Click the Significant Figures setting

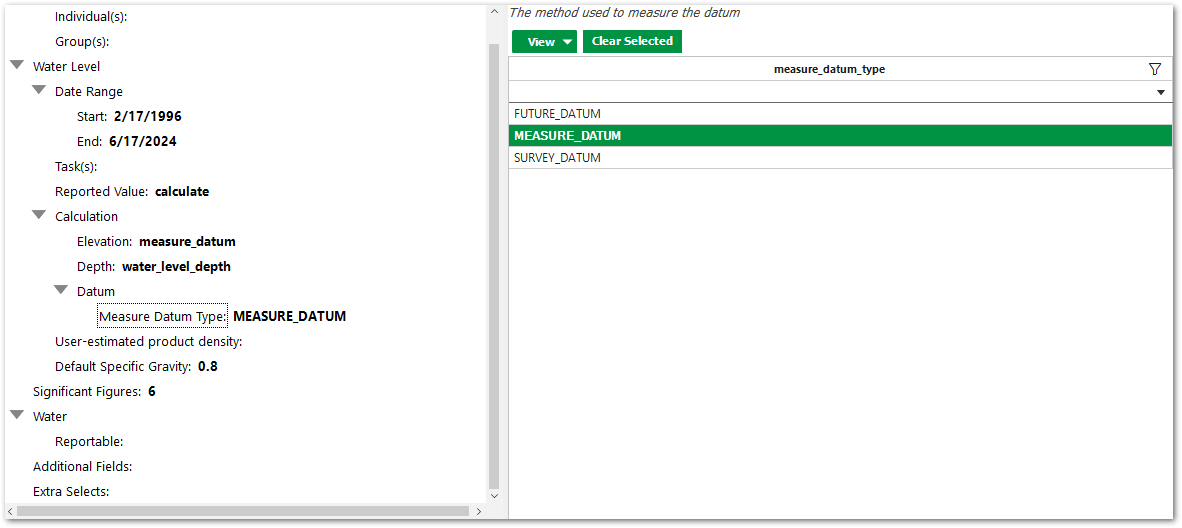(94, 391)
